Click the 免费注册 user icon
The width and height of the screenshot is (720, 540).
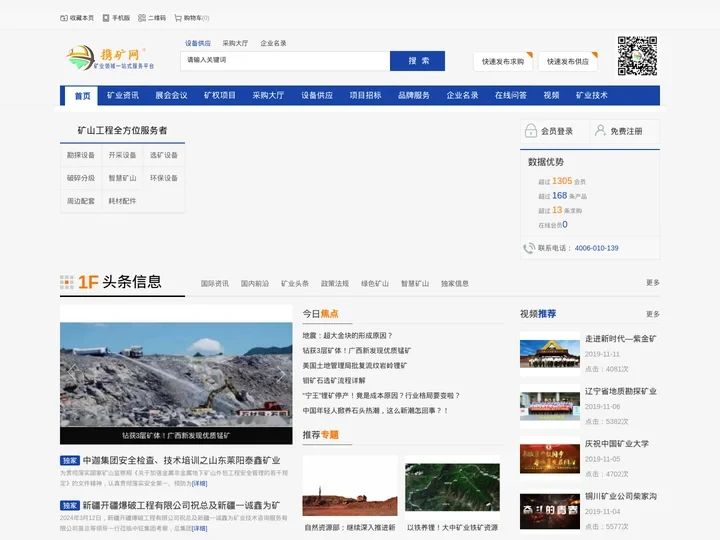[x=600, y=130]
